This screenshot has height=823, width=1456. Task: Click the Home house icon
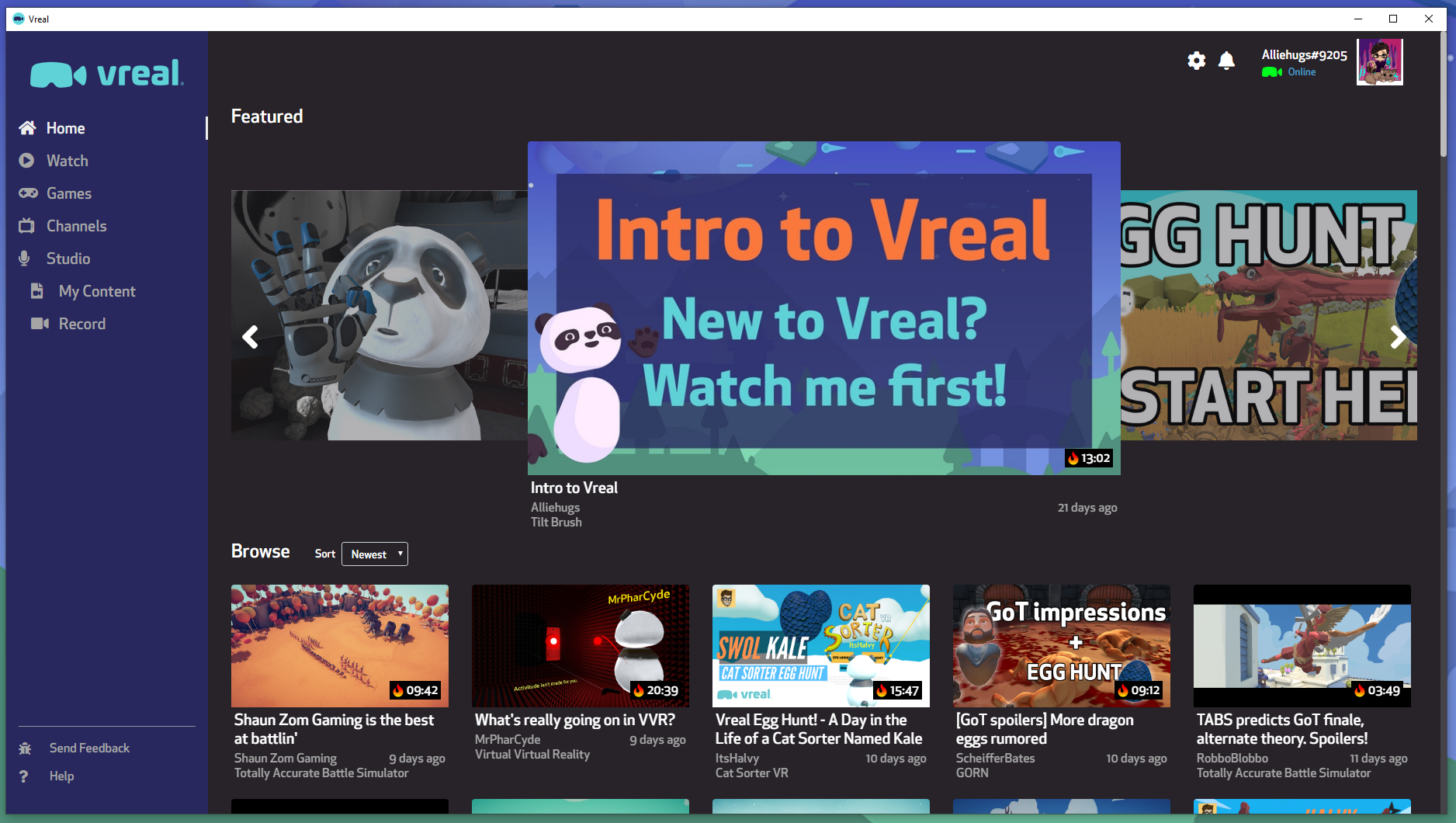(x=27, y=127)
